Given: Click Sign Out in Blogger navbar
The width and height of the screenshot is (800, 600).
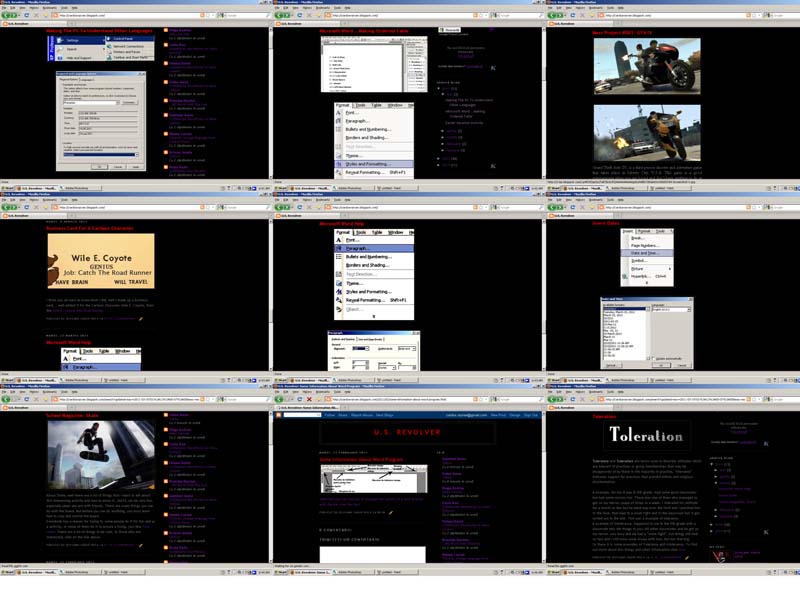Looking at the screenshot, I should (x=531, y=415).
